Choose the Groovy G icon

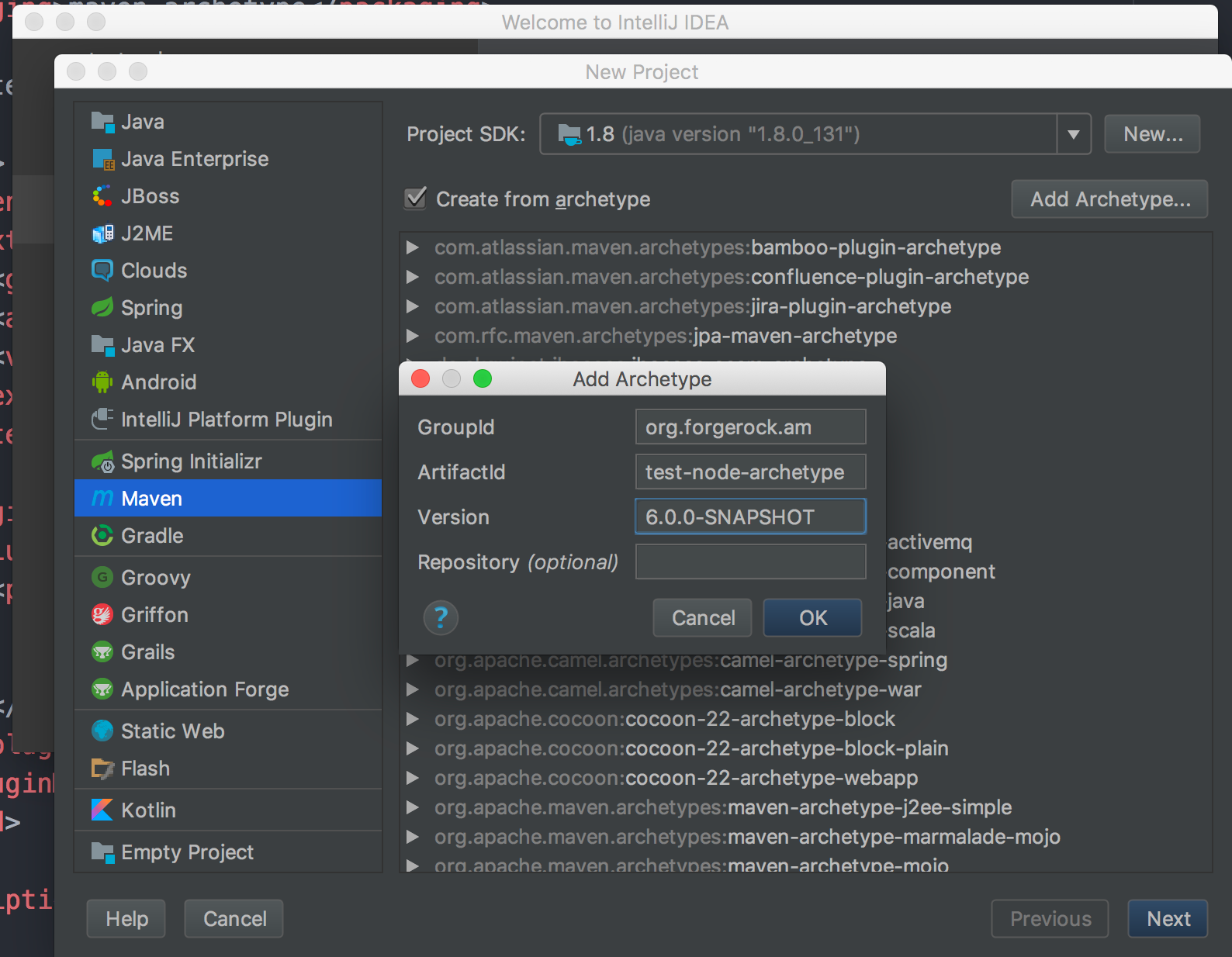[x=102, y=578]
